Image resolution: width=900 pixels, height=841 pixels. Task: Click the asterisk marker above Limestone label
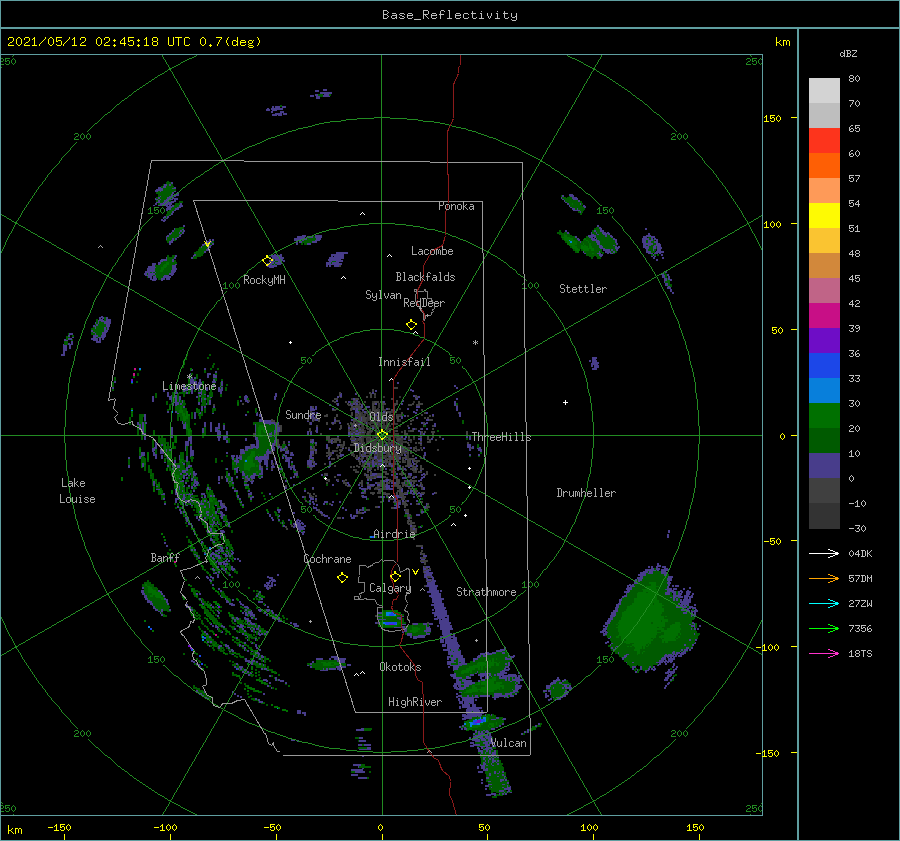(x=189, y=377)
